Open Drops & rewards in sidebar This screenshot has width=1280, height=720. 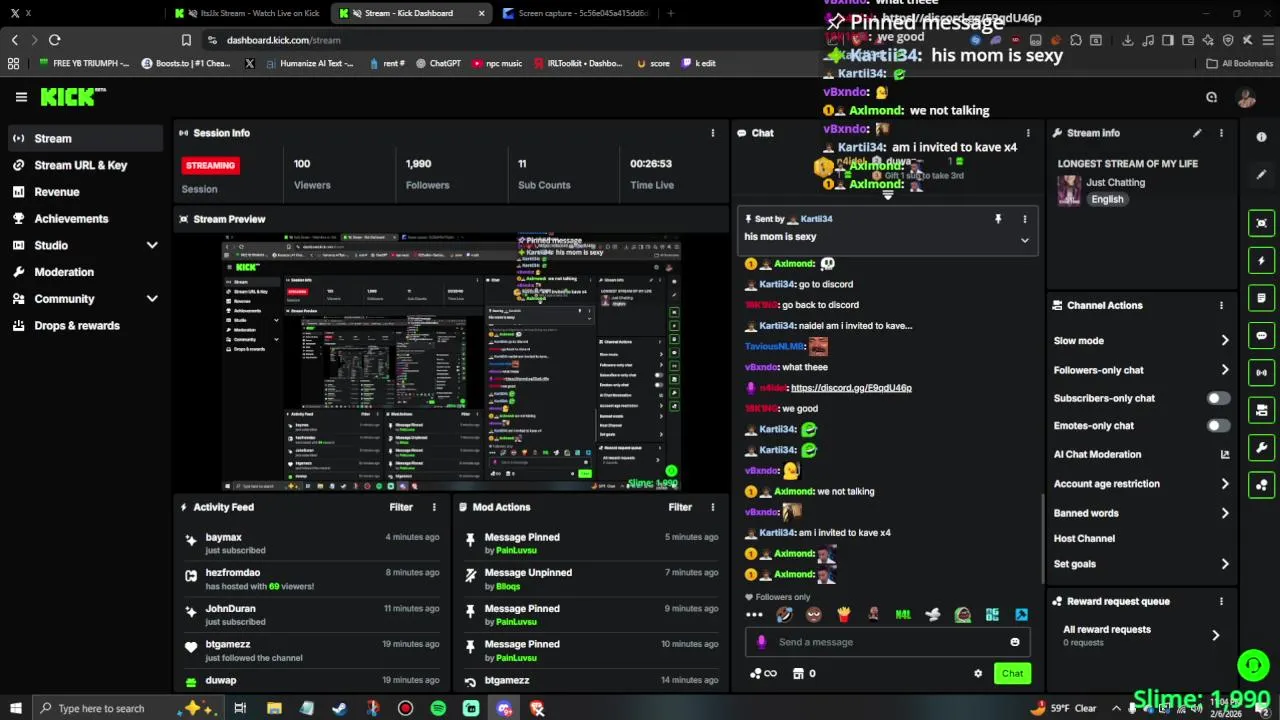[85, 325]
